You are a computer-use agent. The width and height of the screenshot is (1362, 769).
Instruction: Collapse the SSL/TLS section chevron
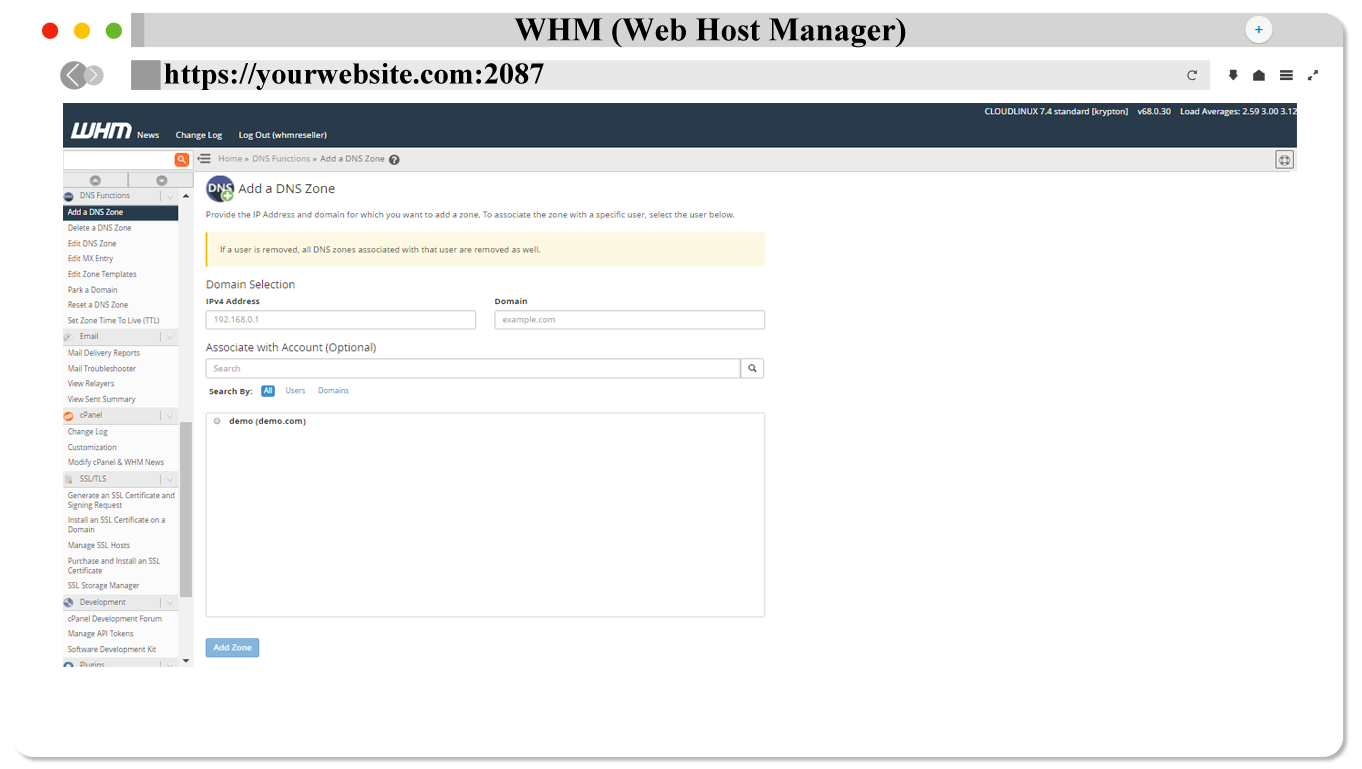tap(169, 480)
